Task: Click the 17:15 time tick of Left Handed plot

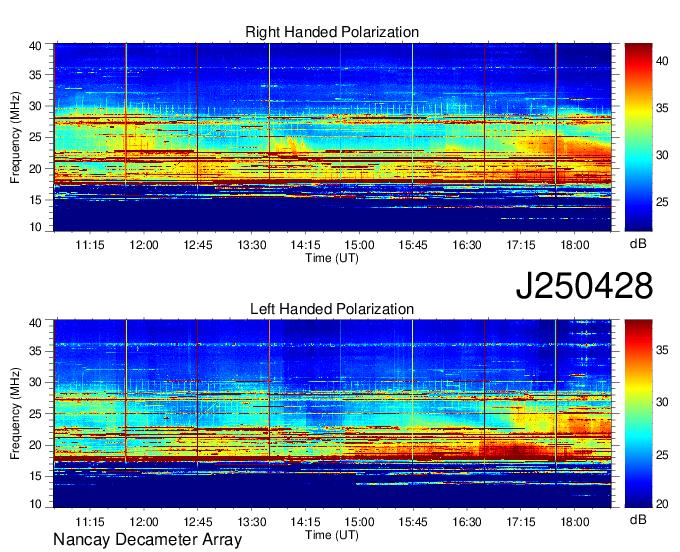Action: click(x=521, y=522)
